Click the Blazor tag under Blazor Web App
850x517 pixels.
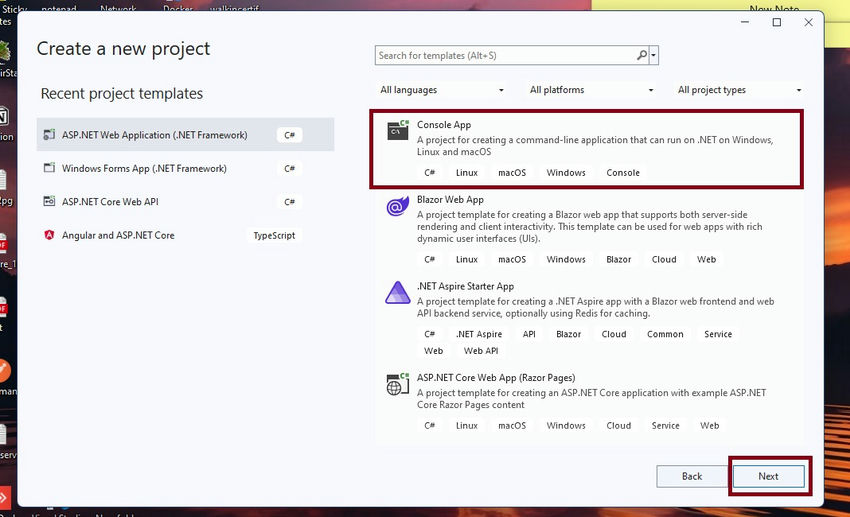click(x=619, y=260)
